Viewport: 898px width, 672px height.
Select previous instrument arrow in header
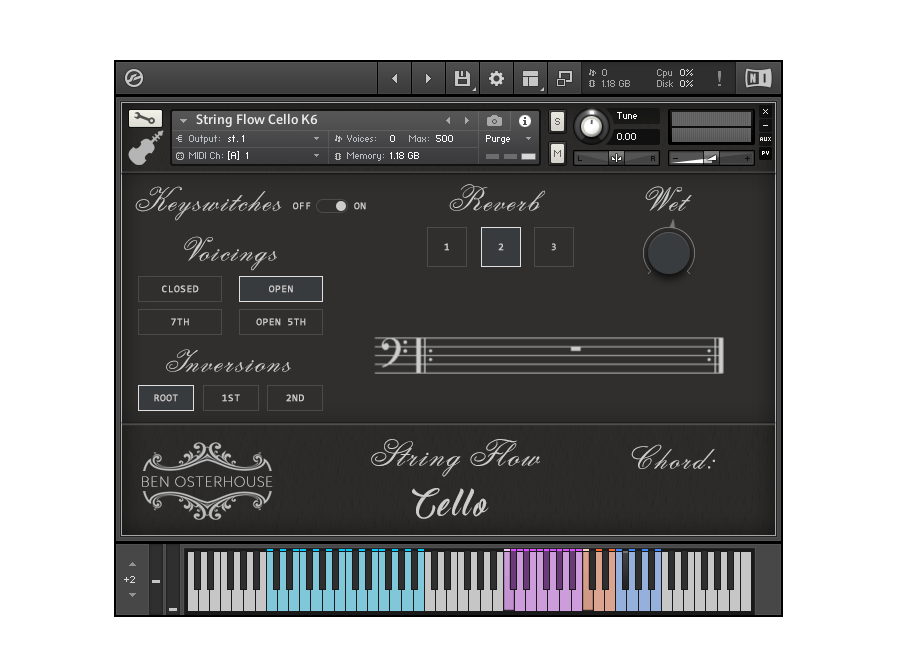coord(448,120)
